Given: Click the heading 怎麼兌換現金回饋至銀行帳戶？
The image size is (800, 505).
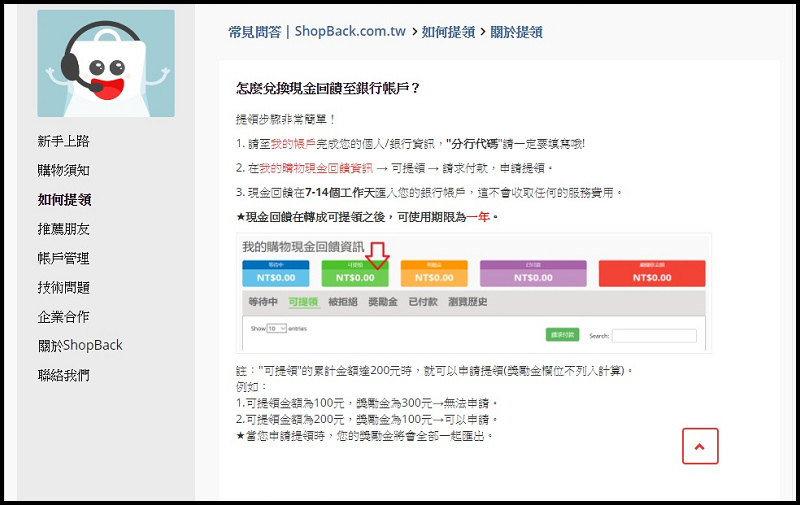Looking at the screenshot, I should coord(328,88).
